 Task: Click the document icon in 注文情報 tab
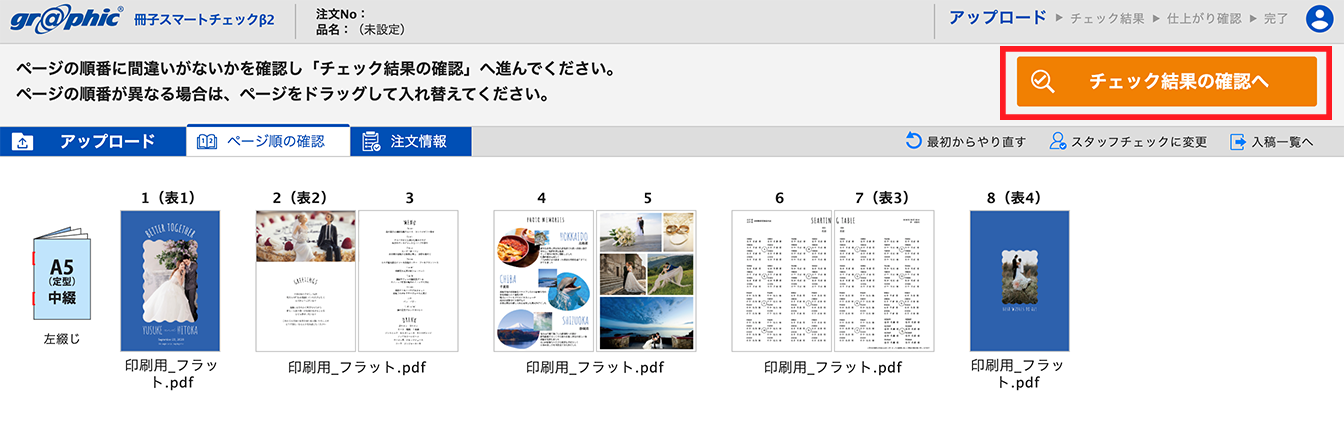point(371,142)
